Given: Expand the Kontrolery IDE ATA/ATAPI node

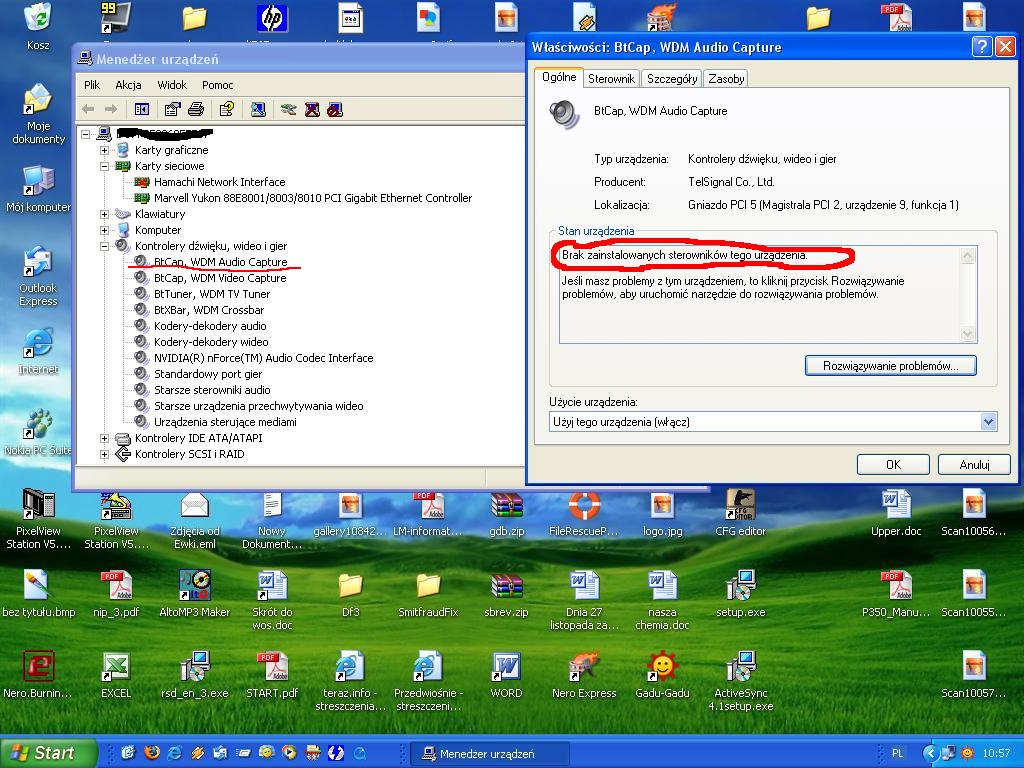Looking at the screenshot, I should 104,438.
